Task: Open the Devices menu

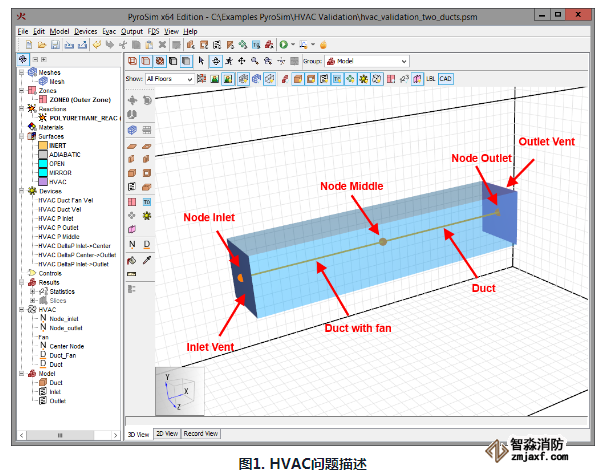Action: (x=87, y=32)
